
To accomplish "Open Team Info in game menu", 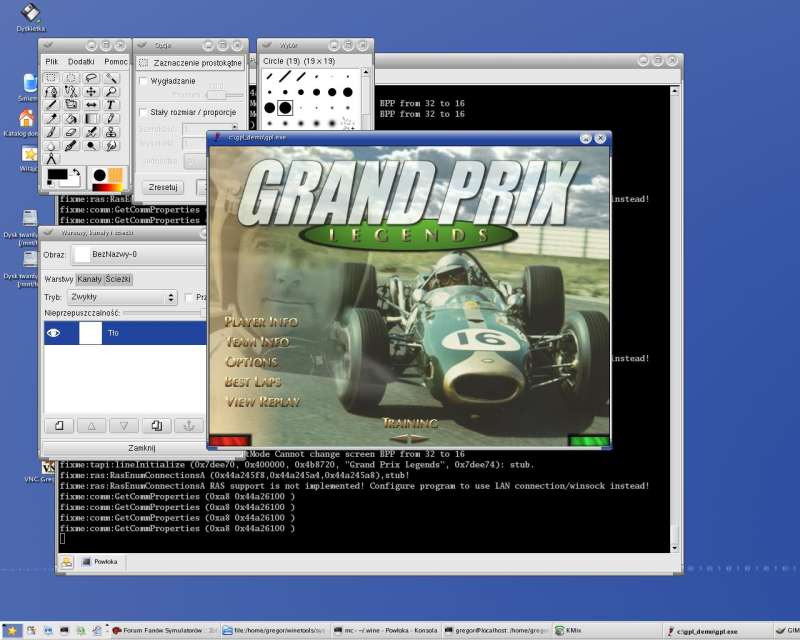I will point(258,341).
